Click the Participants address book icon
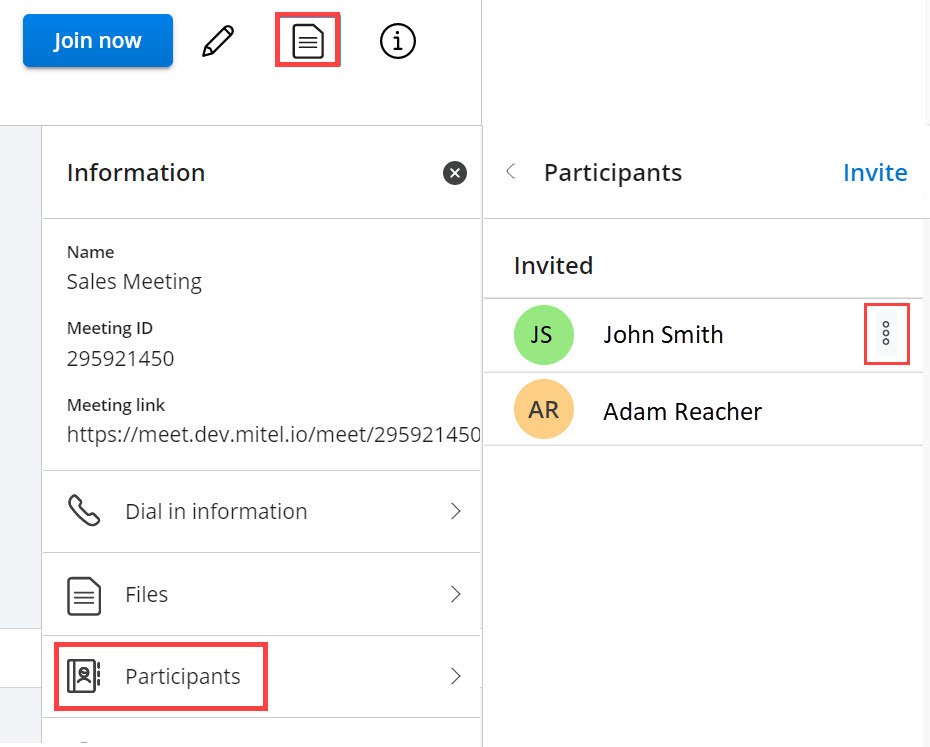 tap(84, 677)
